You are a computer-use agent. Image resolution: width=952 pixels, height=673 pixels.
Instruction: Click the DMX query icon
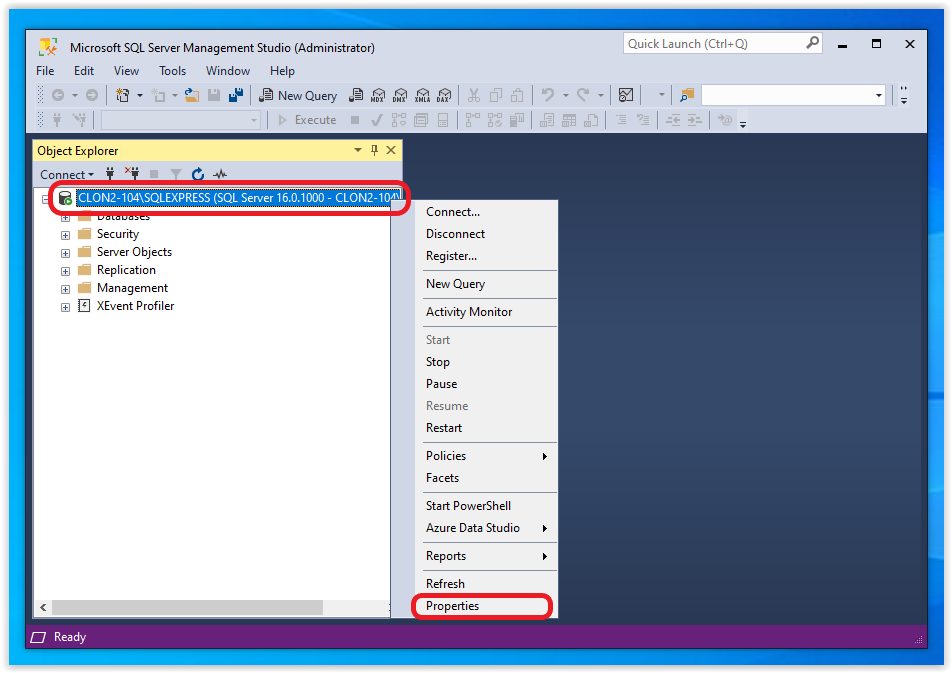400,95
